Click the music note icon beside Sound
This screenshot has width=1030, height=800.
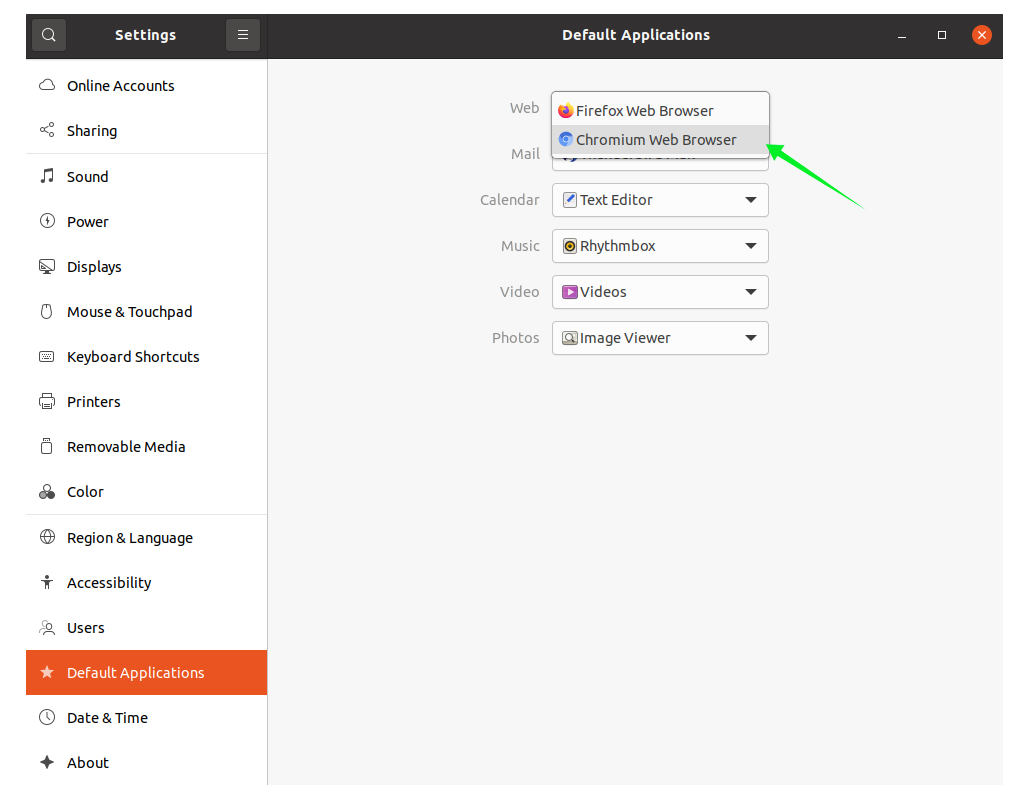pyautogui.click(x=47, y=176)
